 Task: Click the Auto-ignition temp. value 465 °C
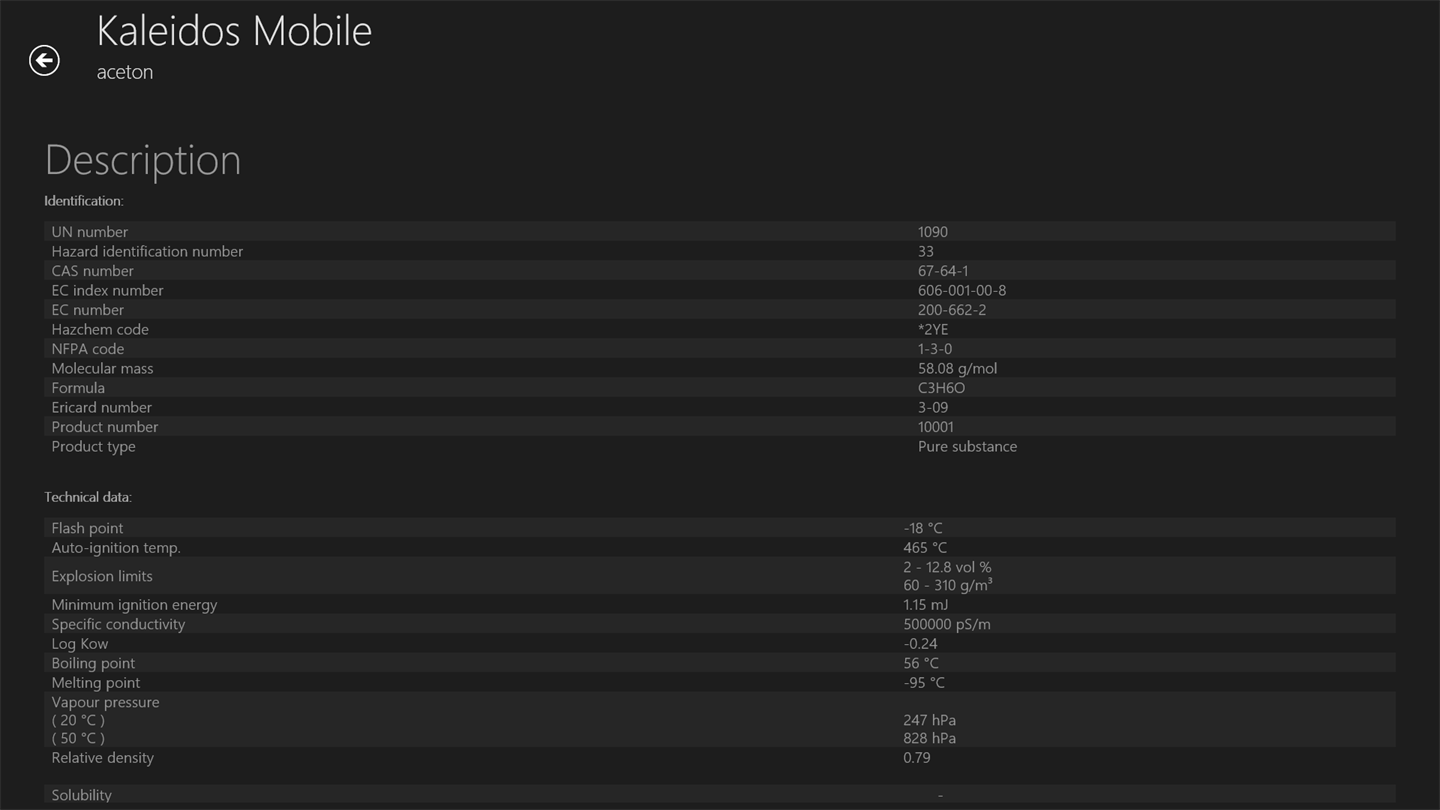pos(925,548)
